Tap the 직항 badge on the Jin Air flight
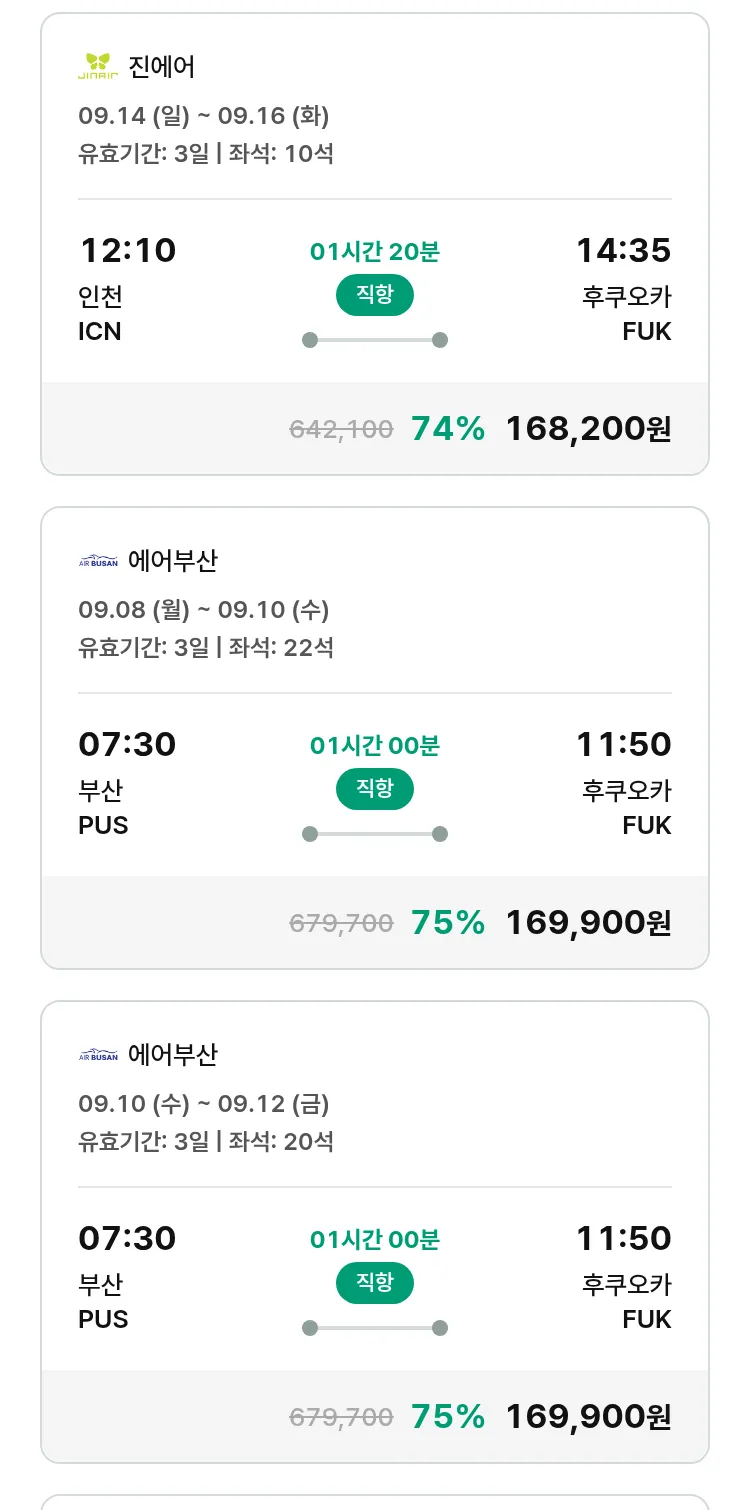The image size is (750, 1510). (374, 296)
